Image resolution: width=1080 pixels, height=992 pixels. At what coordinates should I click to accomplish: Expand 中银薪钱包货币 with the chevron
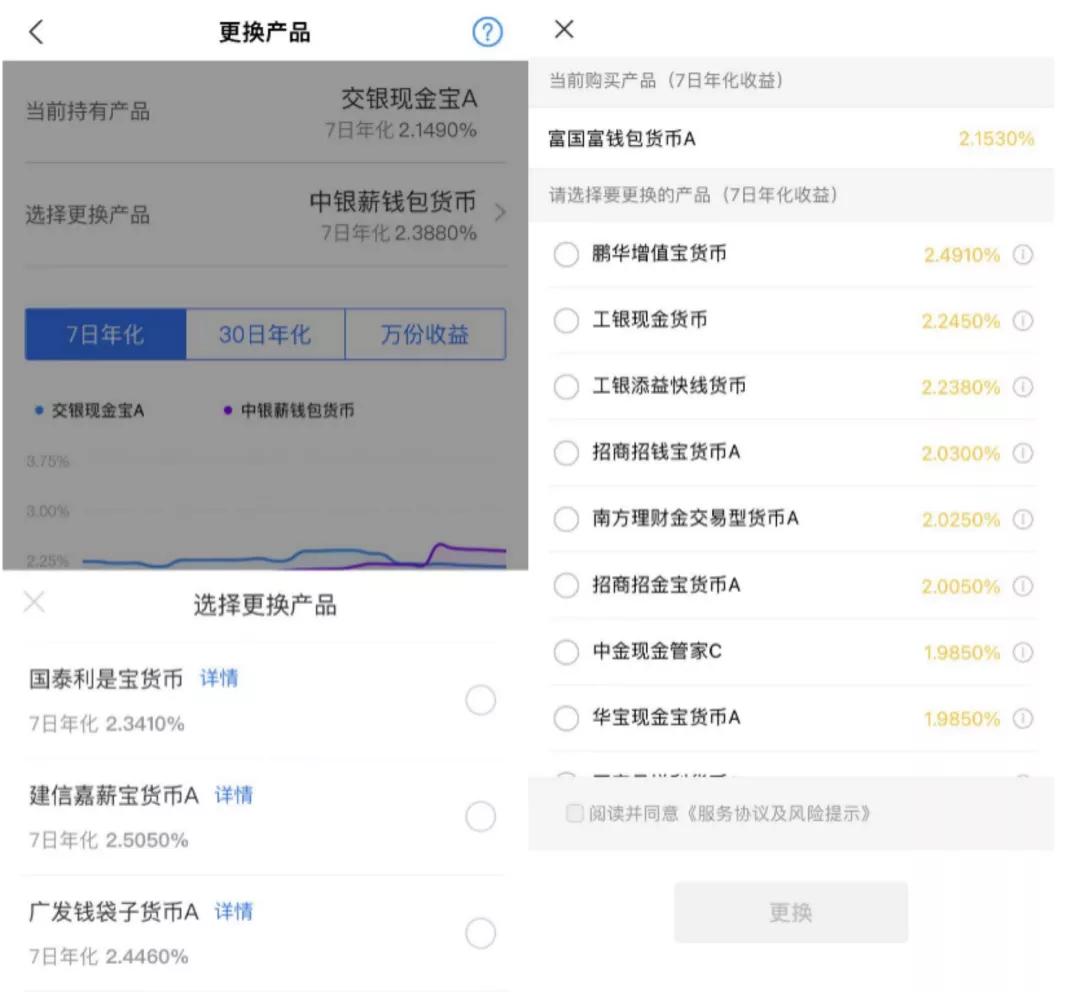coord(500,212)
